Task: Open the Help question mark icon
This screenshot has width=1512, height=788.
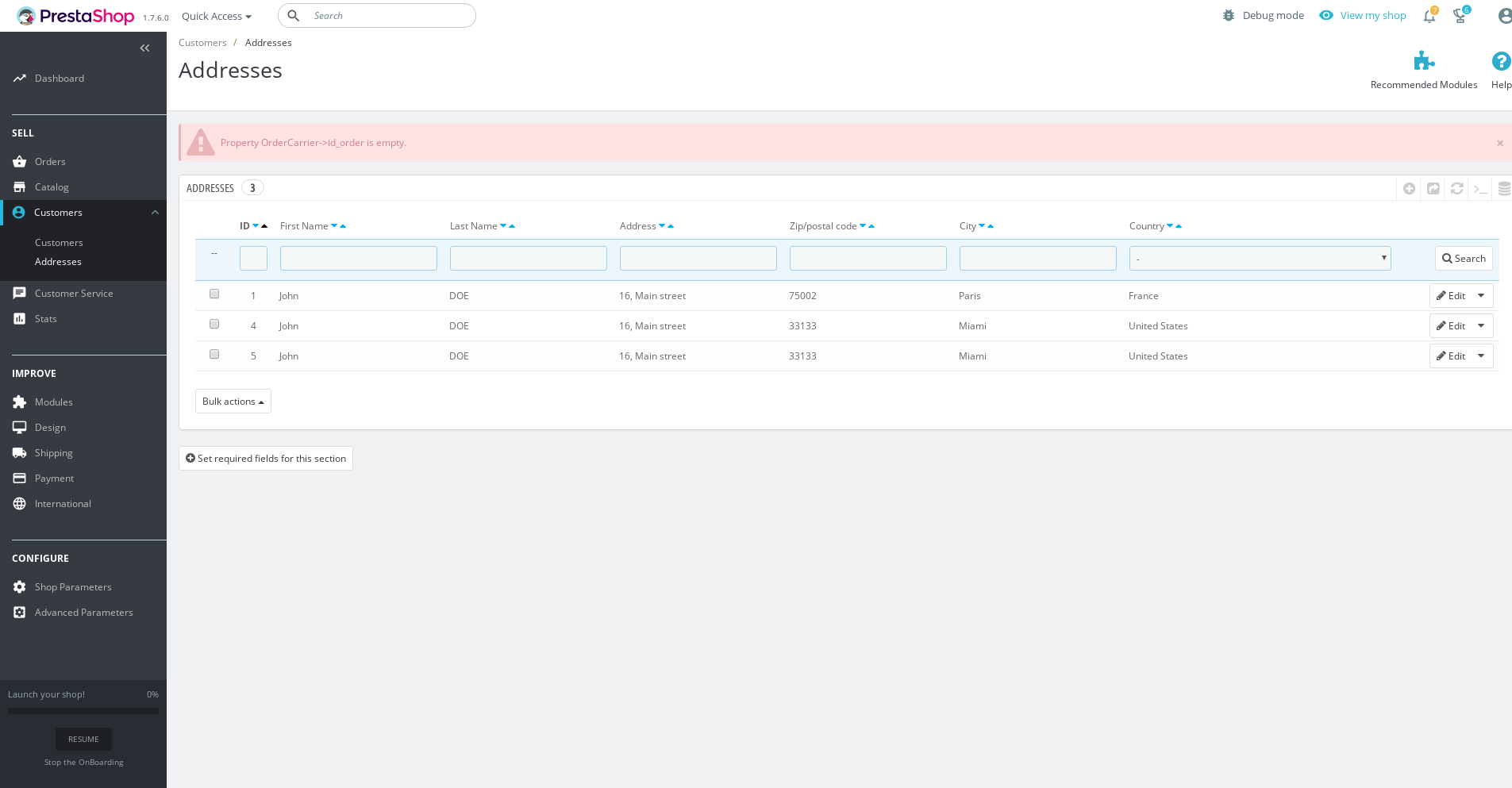Action: 1501,61
